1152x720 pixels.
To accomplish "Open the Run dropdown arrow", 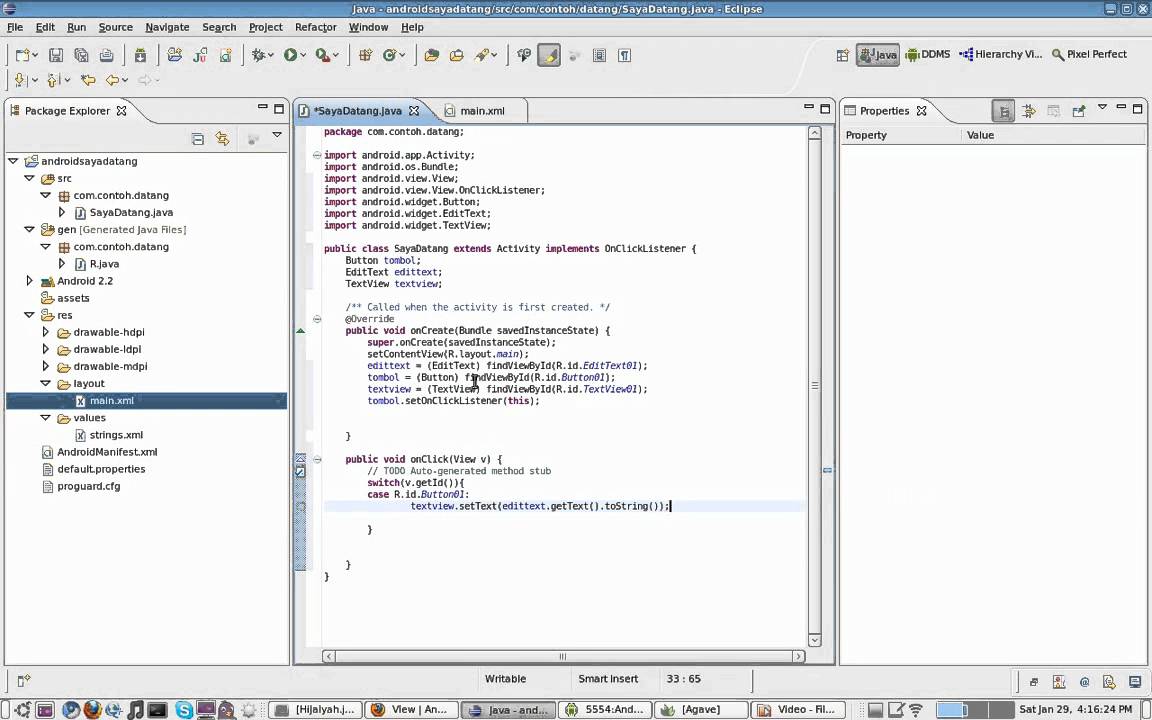I will pos(303,56).
